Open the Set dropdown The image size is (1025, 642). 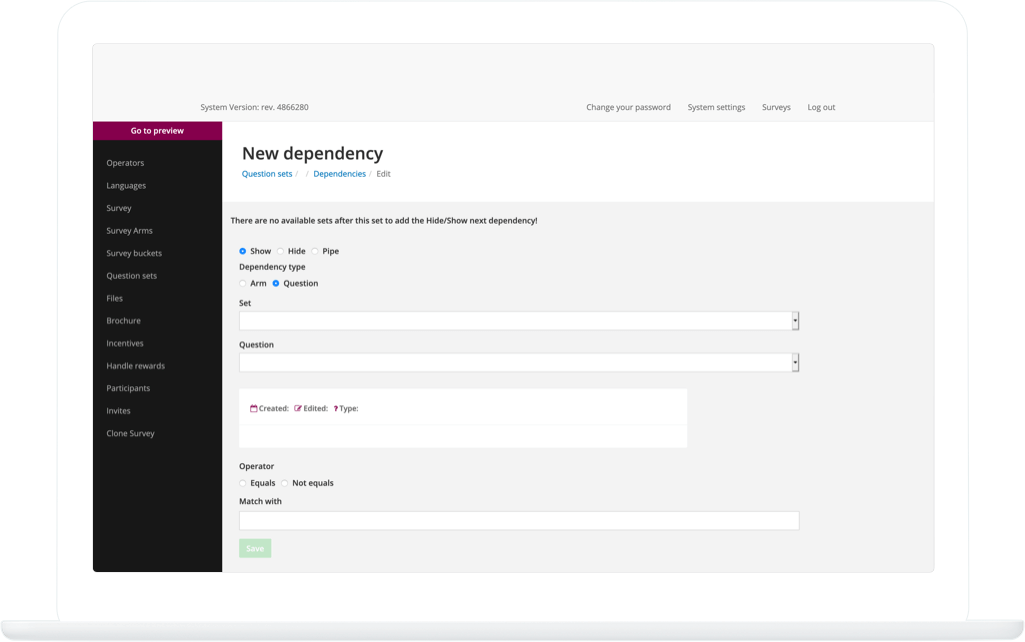click(x=519, y=321)
